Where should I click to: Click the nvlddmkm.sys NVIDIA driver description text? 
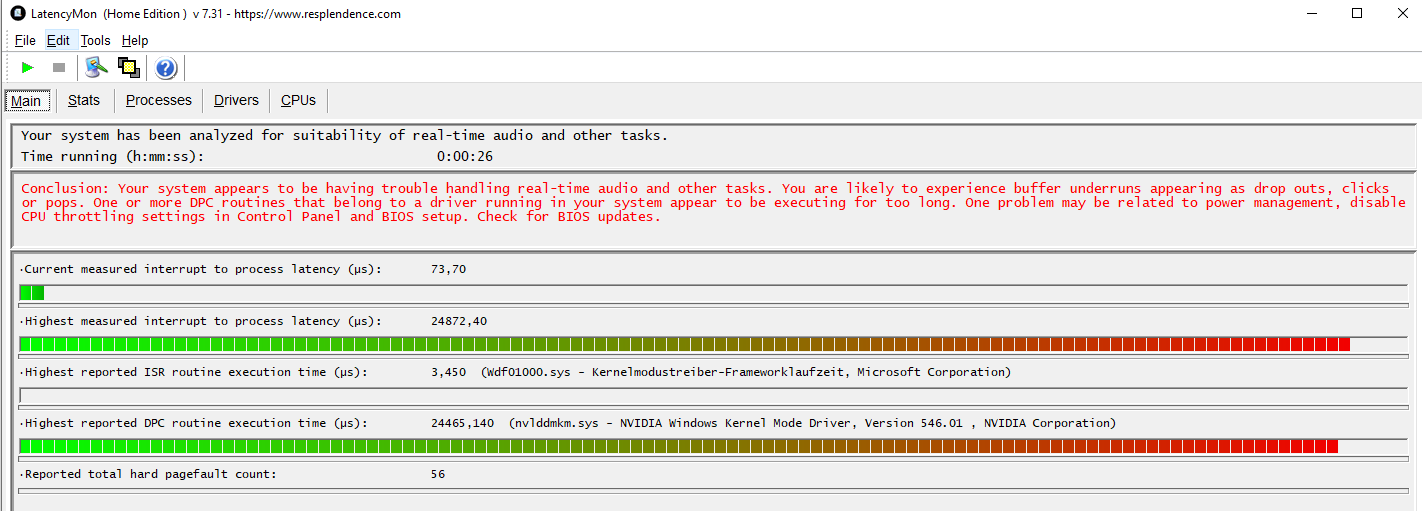[813, 423]
